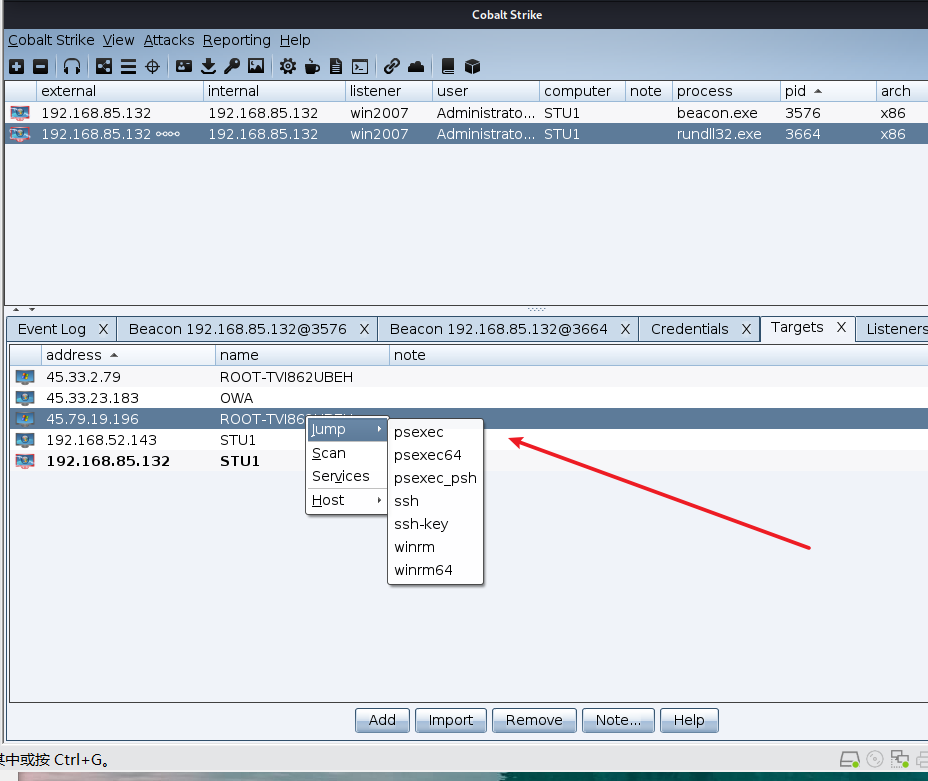Click the Import button
The height and width of the screenshot is (781, 928).
pyautogui.click(x=451, y=720)
